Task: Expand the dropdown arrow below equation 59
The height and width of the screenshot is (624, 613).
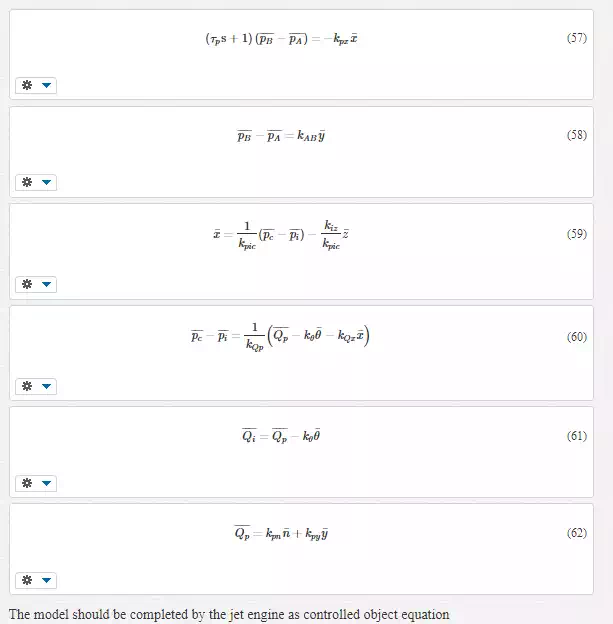Action: click(47, 284)
